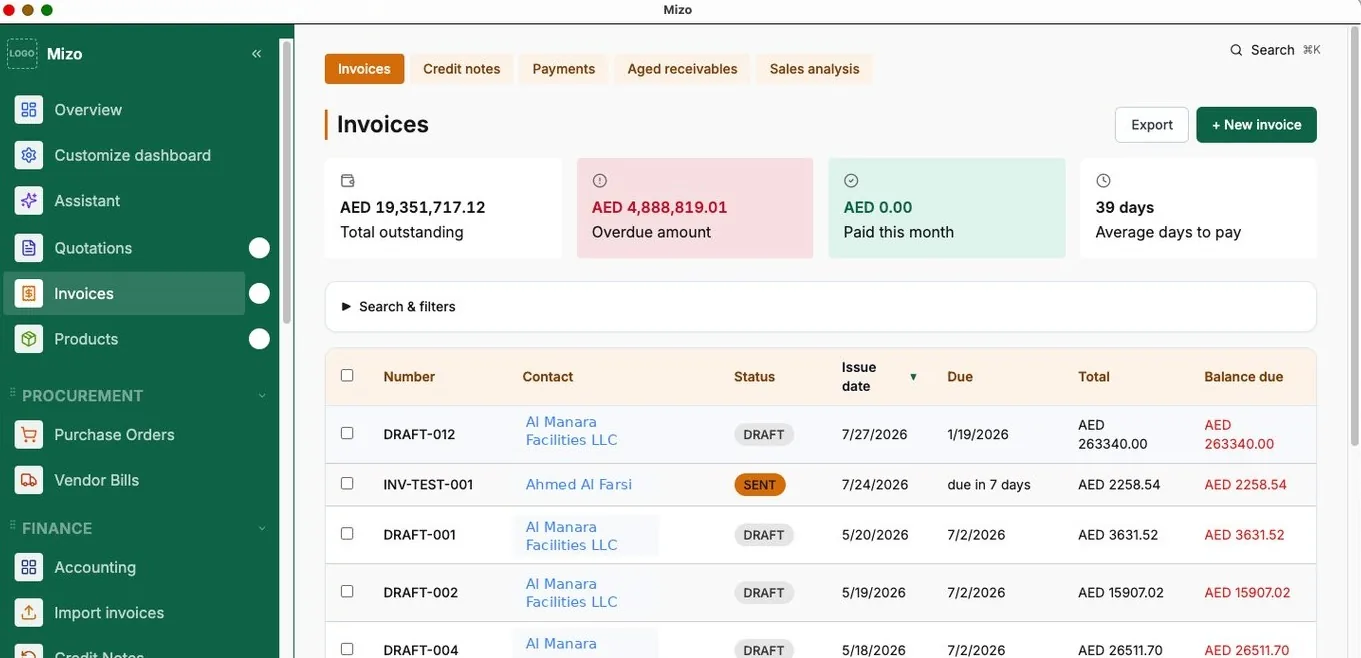This screenshot has height=658, width=1361.
Task: Click the Status column header
Action: 754,377
